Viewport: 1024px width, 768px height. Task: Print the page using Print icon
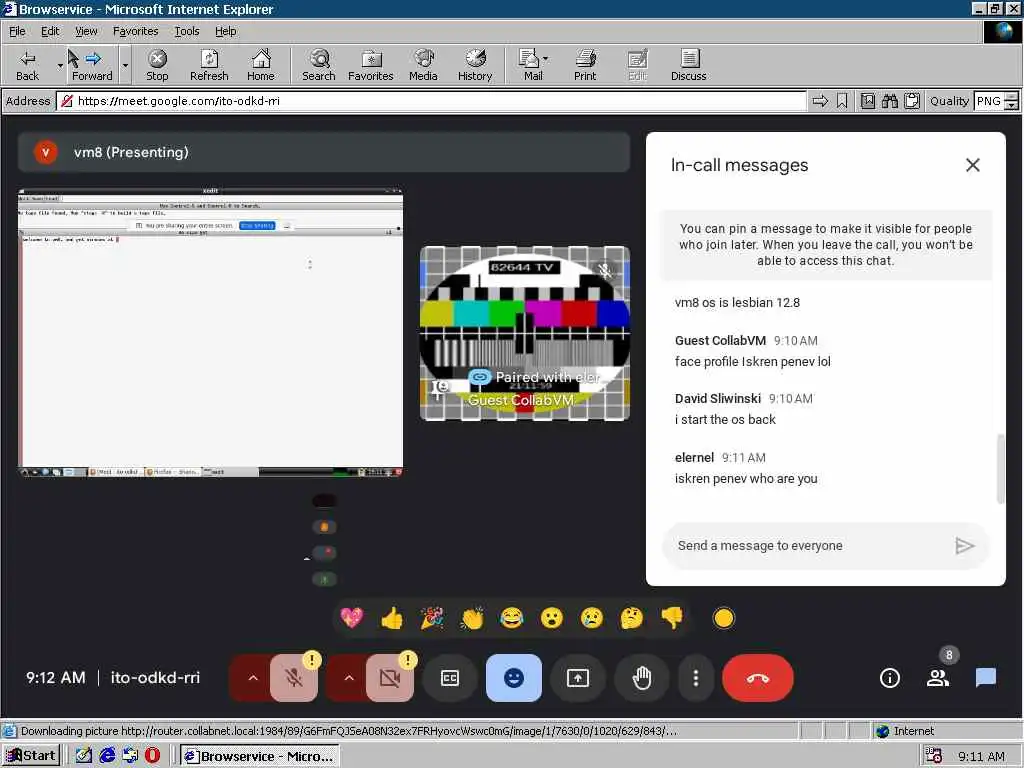pyautogui.click(x=585, y=65)
